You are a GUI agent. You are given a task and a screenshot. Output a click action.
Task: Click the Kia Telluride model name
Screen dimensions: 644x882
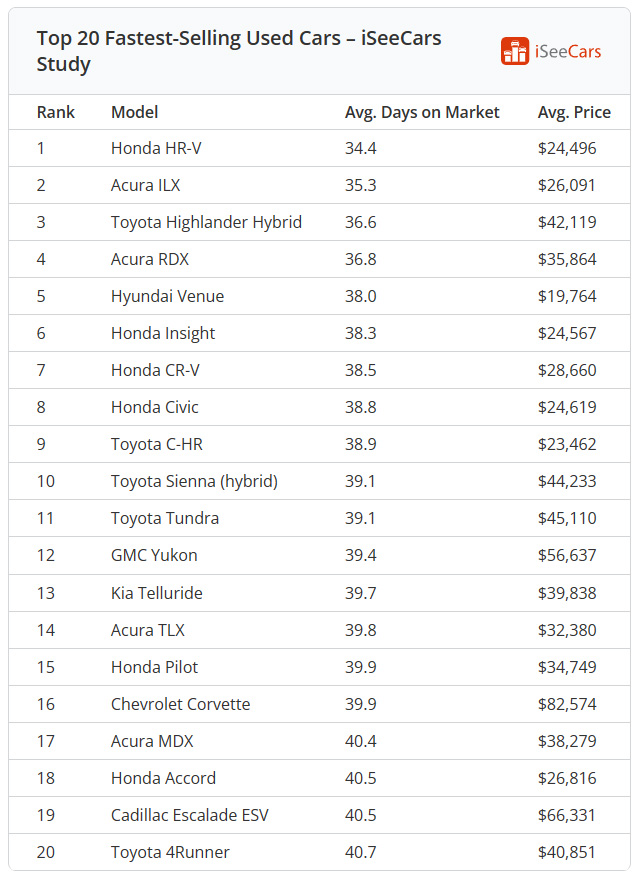[157, 593]
